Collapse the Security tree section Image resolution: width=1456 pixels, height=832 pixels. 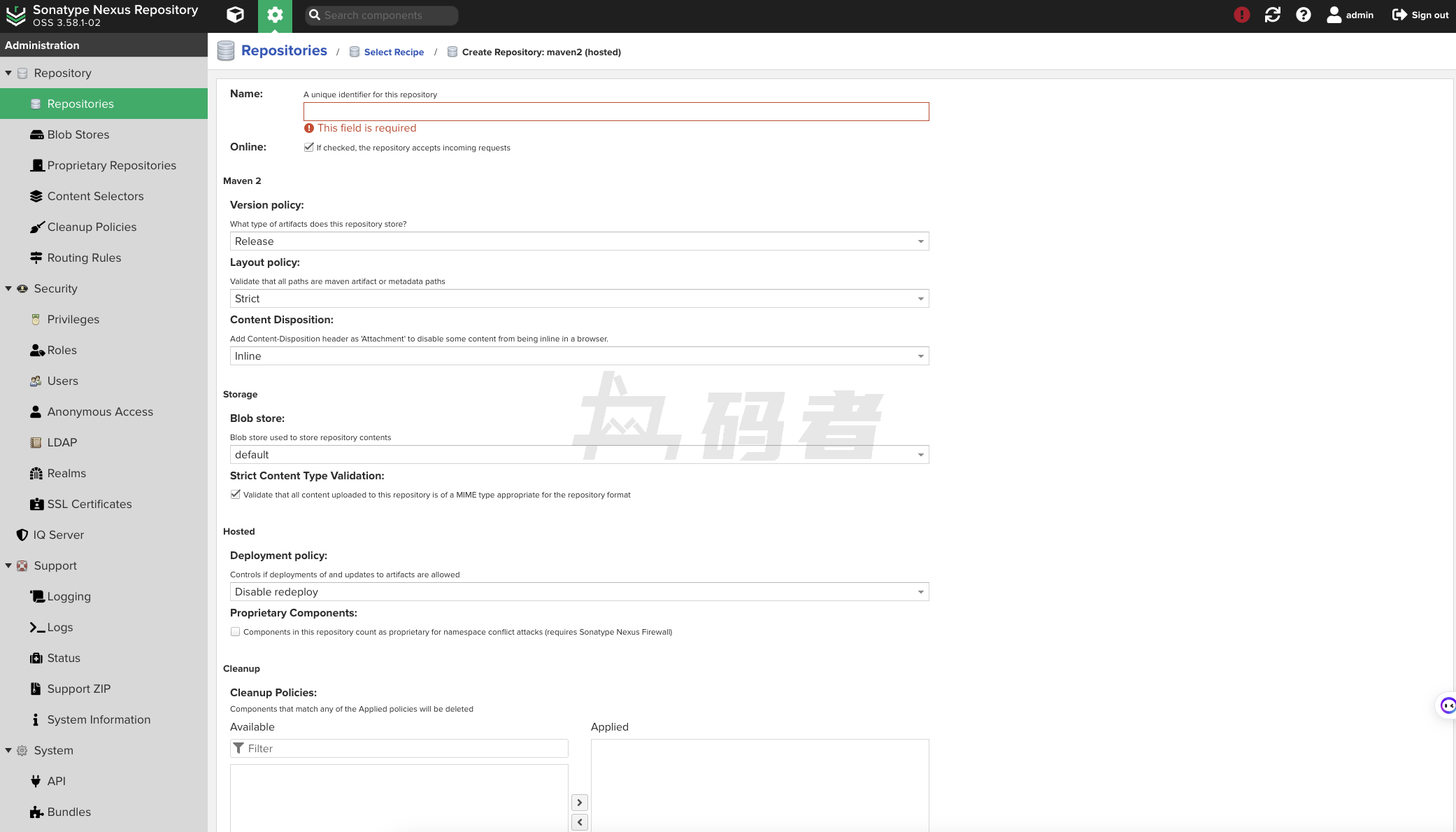tap(8, 288)
